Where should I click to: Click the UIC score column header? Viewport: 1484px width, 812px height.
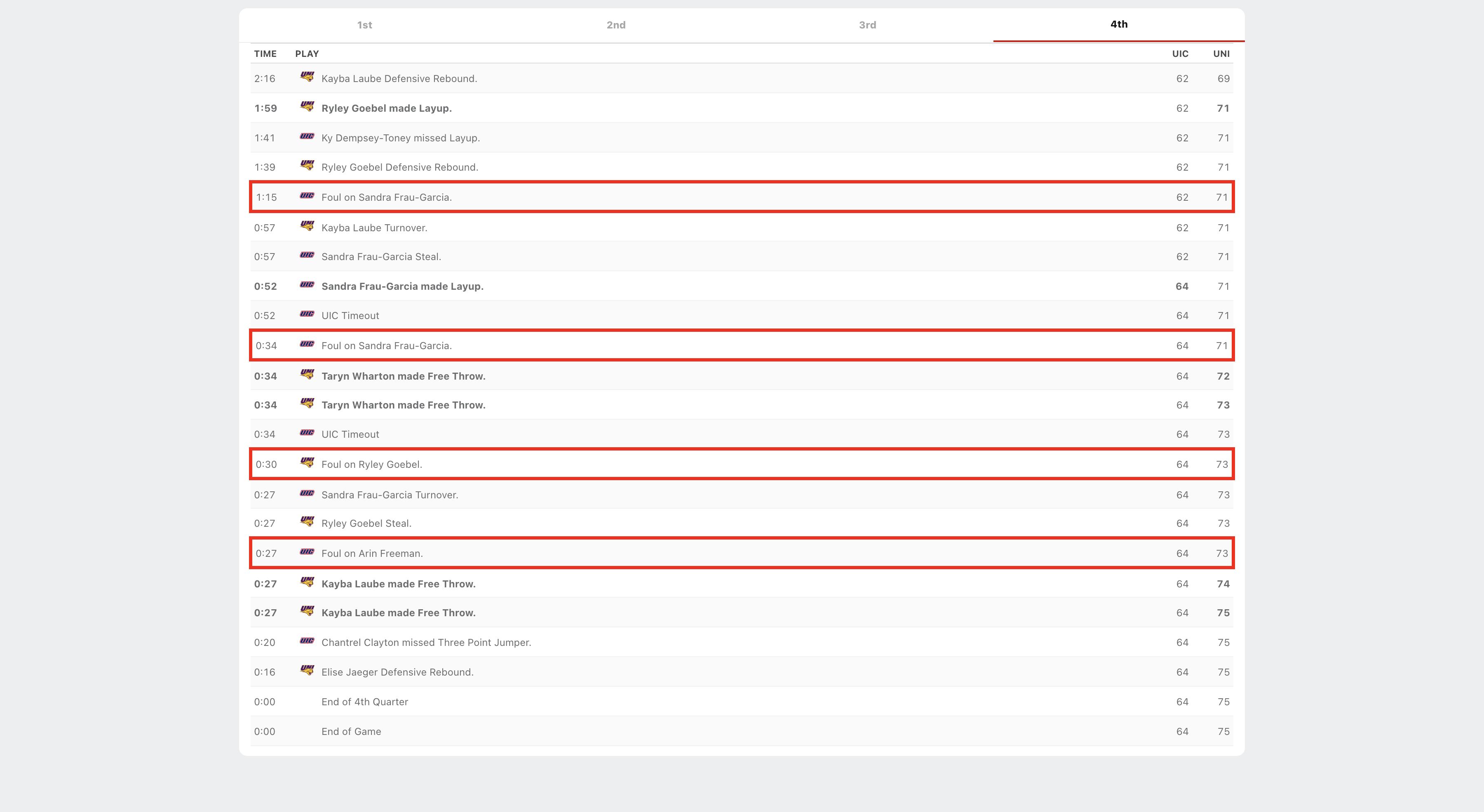(1180, 54)
